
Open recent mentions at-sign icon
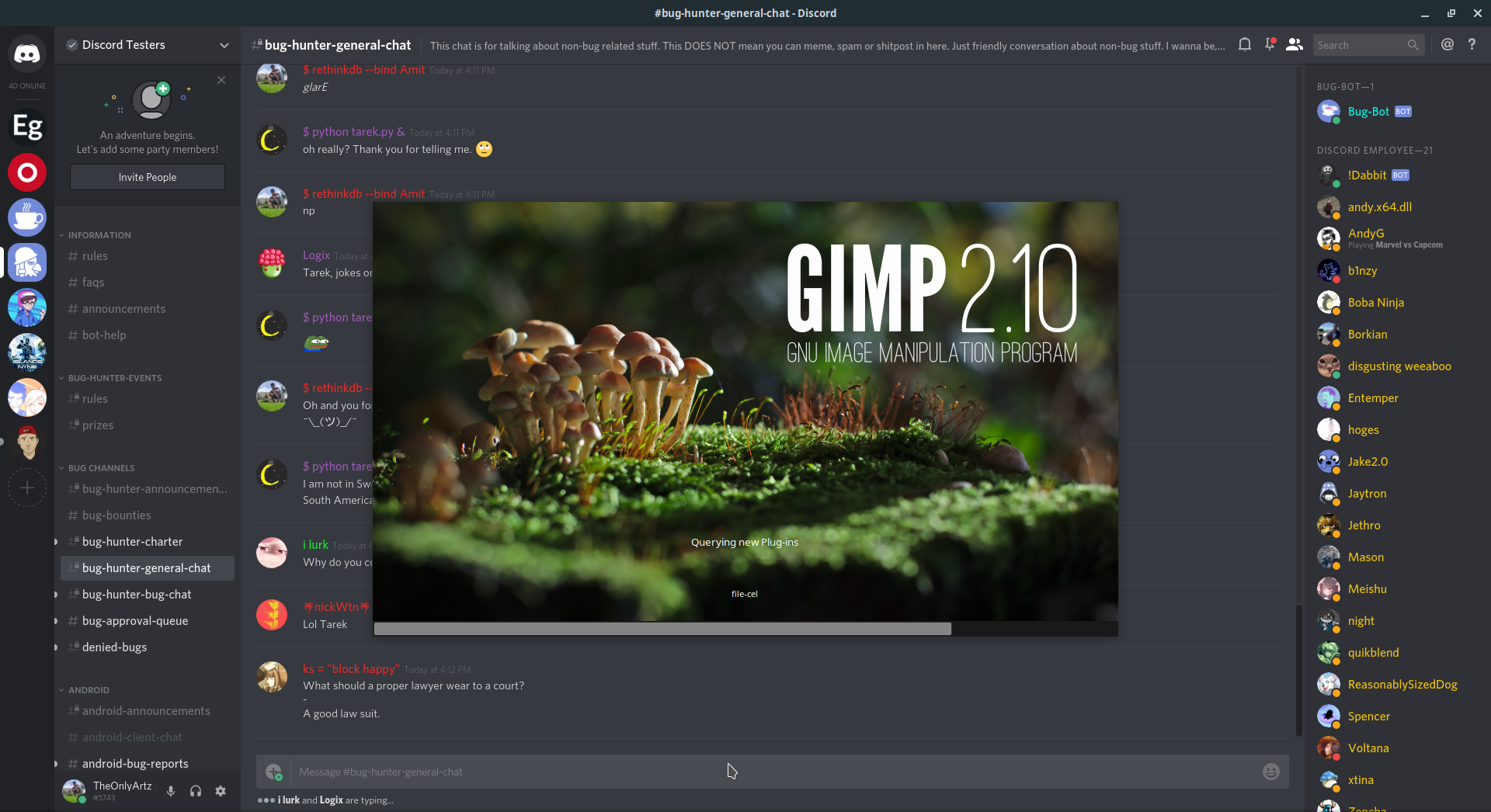pos(1448,45)
